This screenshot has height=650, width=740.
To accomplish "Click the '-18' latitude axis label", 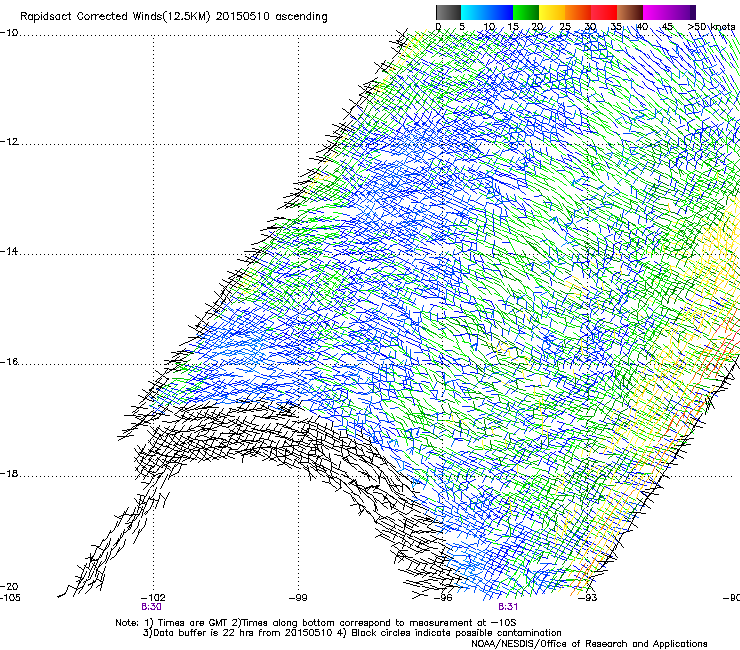I will coord(9,473).
